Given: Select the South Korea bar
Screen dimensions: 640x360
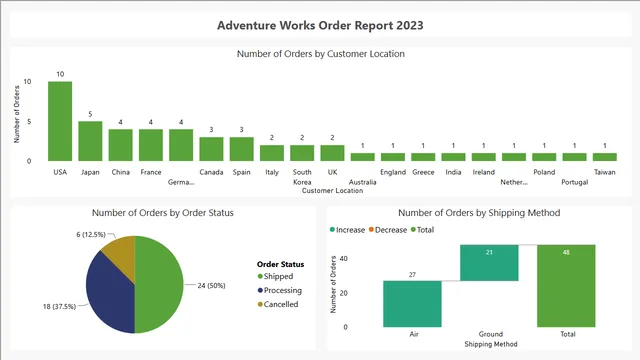Looking at the screenshot, I should pyautogui.click(x=302, y=153).
